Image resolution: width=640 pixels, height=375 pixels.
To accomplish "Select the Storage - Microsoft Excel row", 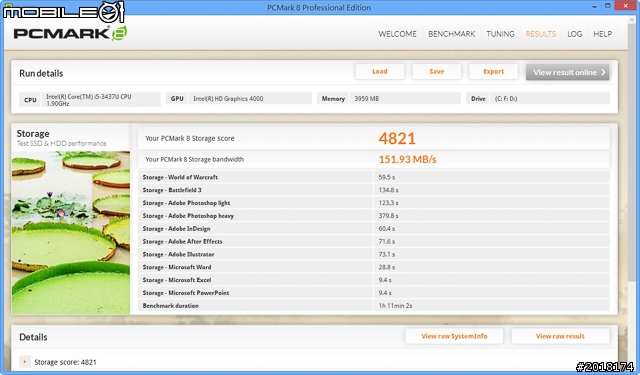I will tap(374, 280).
